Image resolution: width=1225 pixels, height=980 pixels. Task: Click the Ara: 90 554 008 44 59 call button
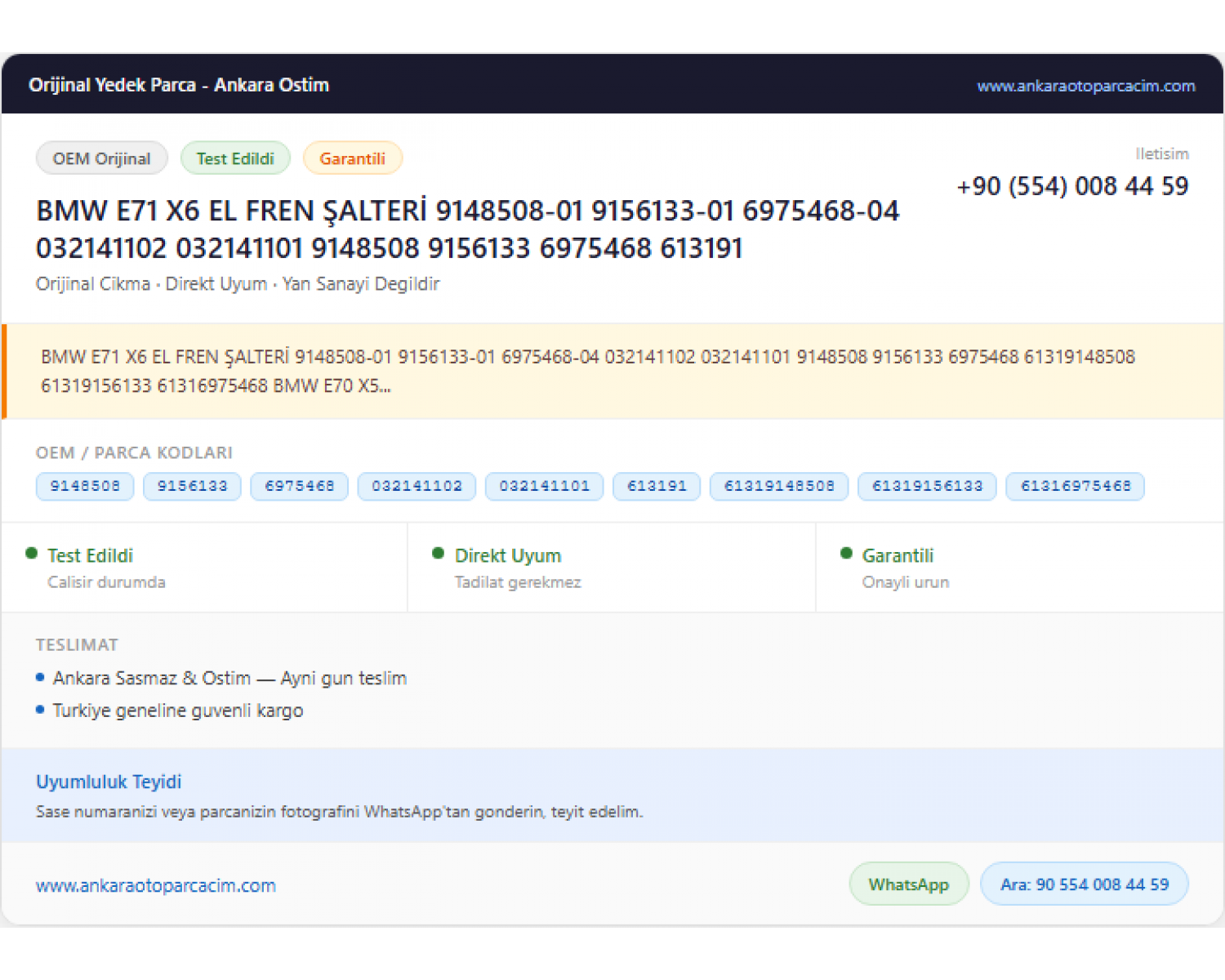(x=1085, y=884)
